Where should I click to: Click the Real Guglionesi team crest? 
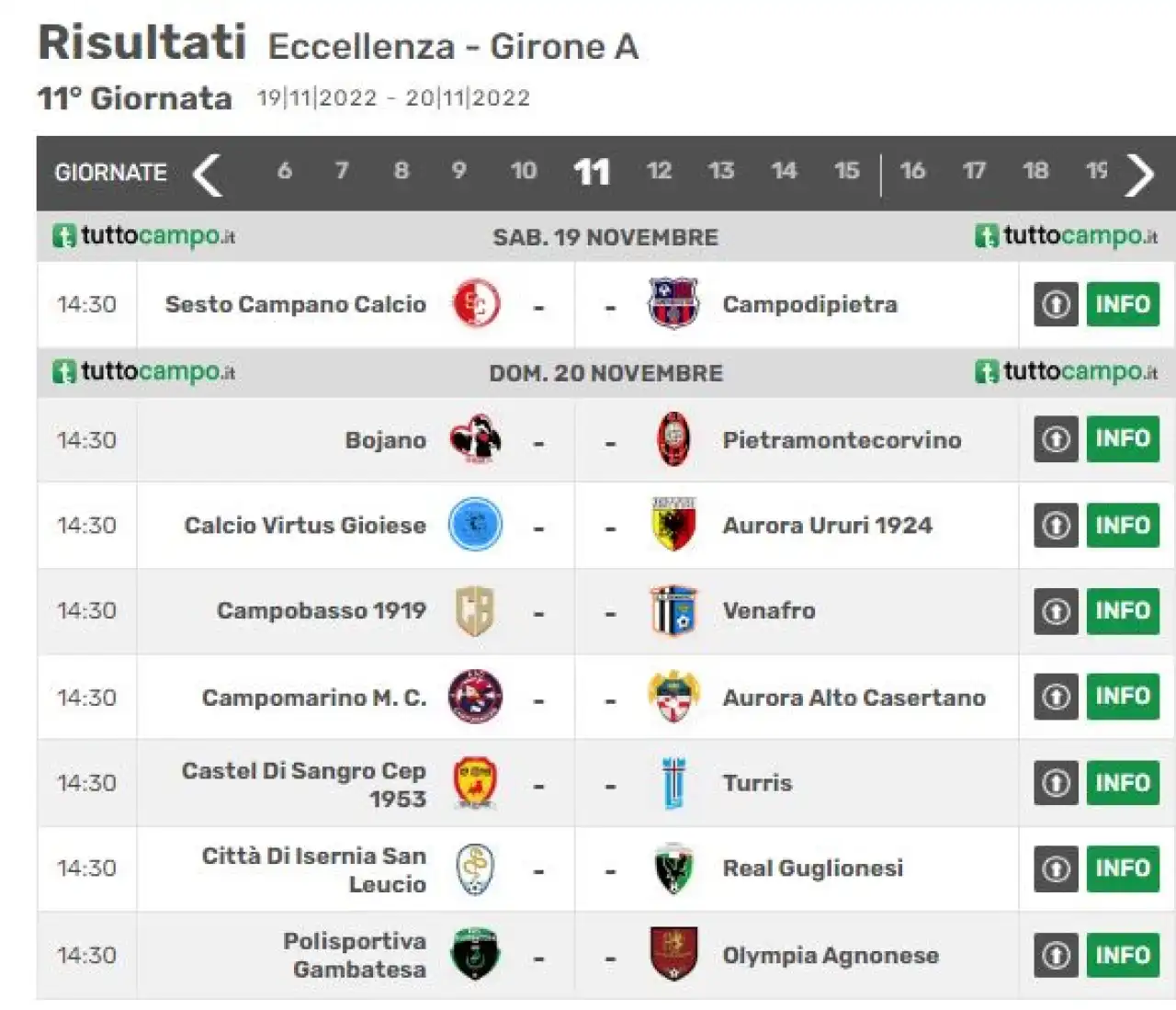[673, 868]
